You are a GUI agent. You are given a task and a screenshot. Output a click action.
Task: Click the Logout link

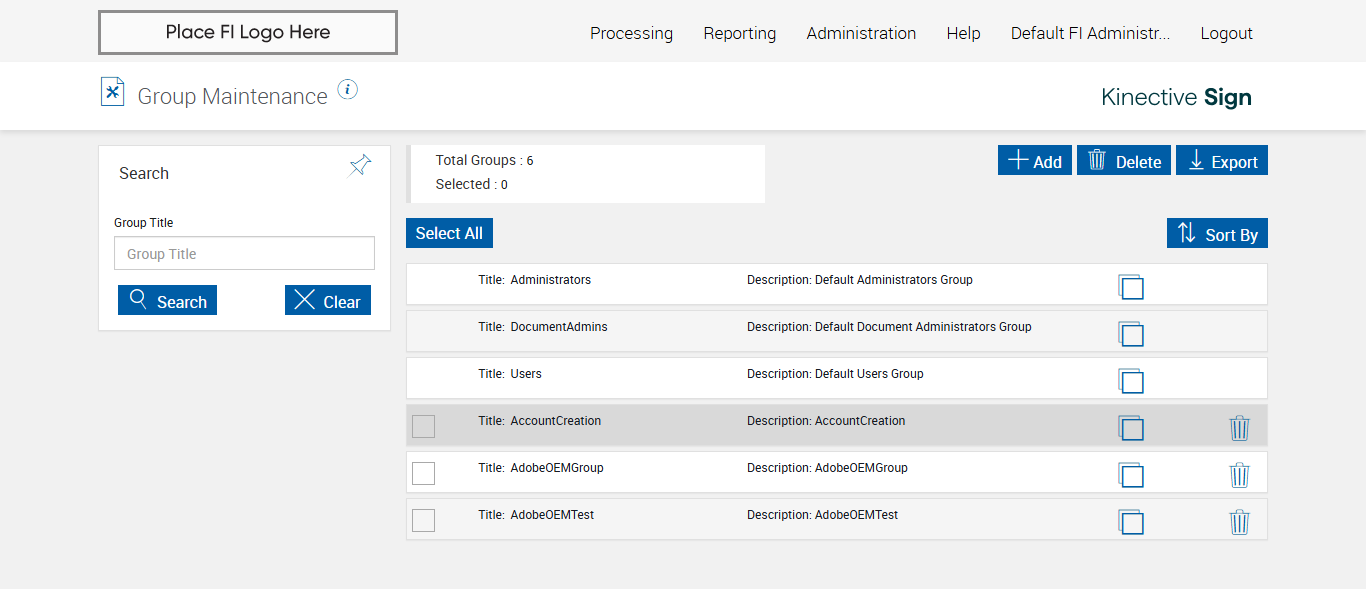pos(1226,33)
